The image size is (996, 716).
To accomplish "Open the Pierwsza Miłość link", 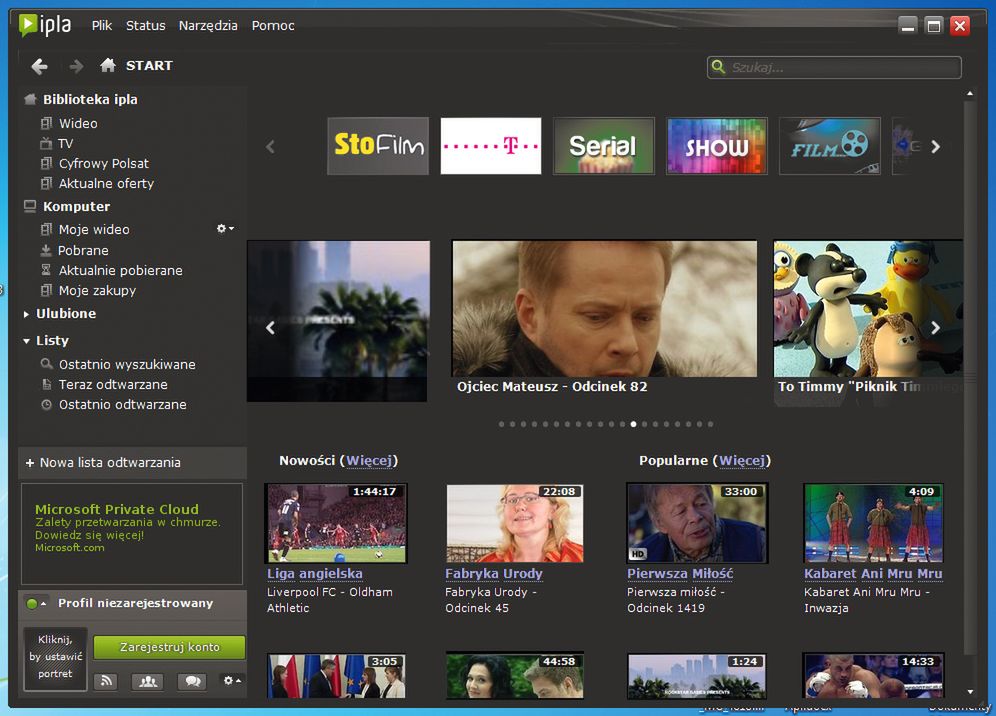I will click(680, 574).
